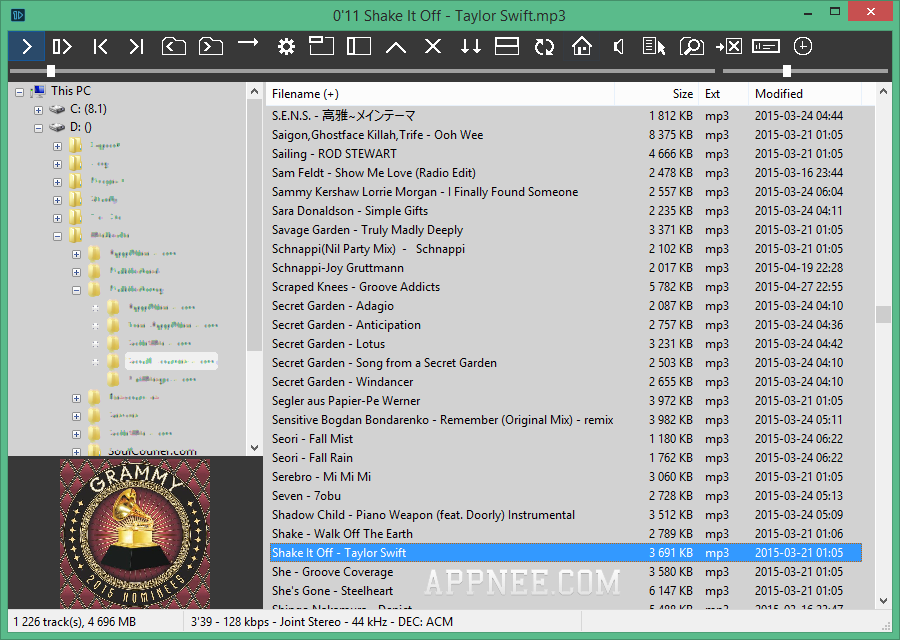This screenshot has width=900, height=640.
Task: Select Seven - 7obu track
Action: click(565, 495)
